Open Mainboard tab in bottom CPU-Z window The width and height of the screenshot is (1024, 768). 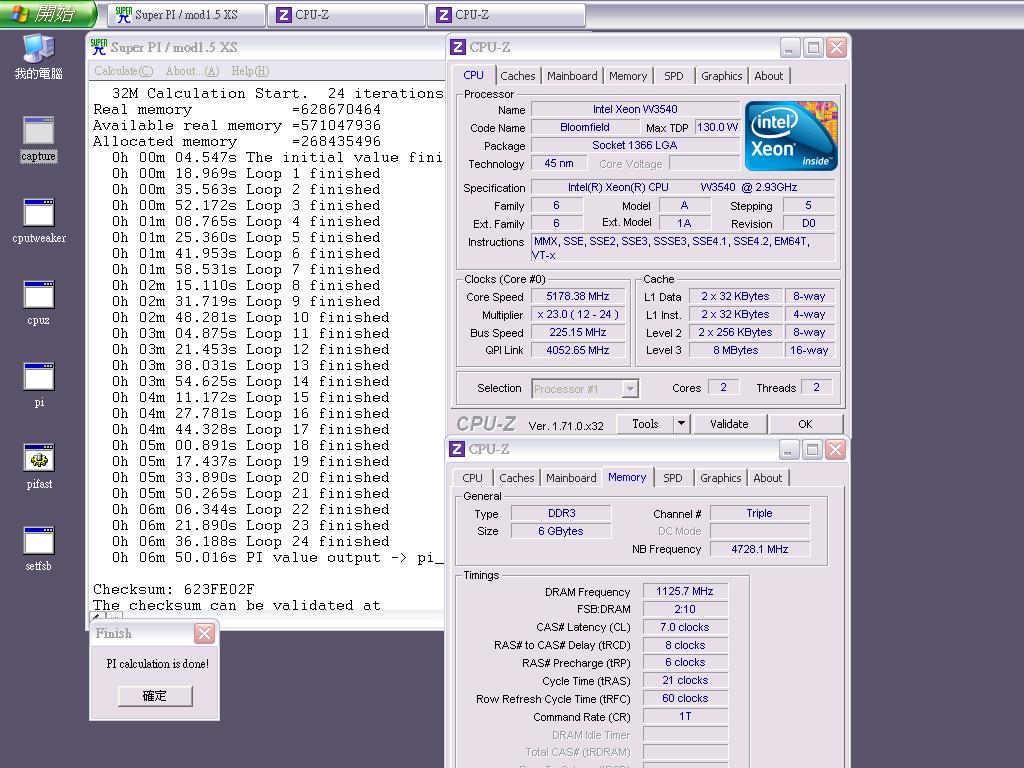click(x=571, y=477)
